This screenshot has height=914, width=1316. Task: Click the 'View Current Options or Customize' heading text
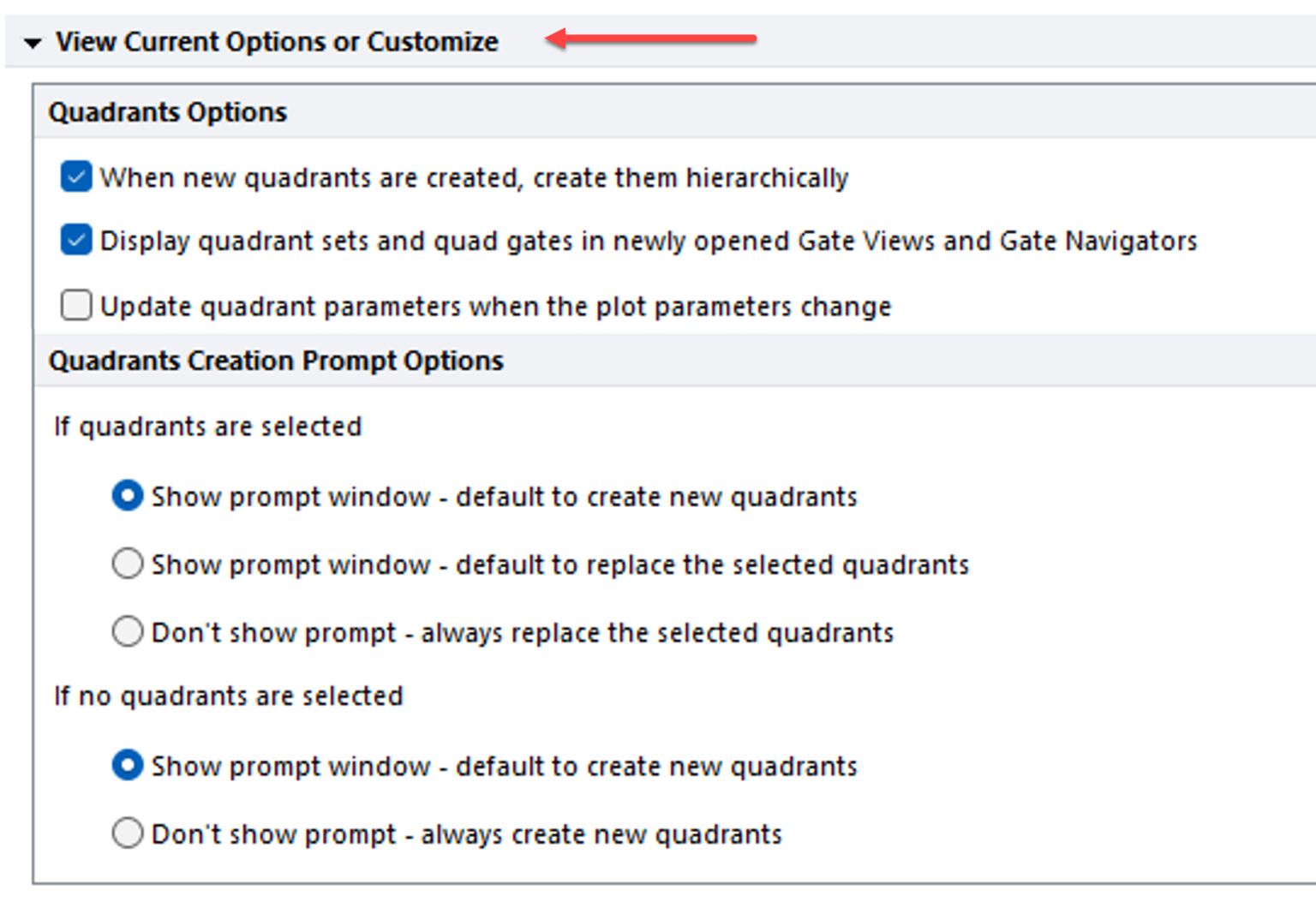click(x=278, y=41)
